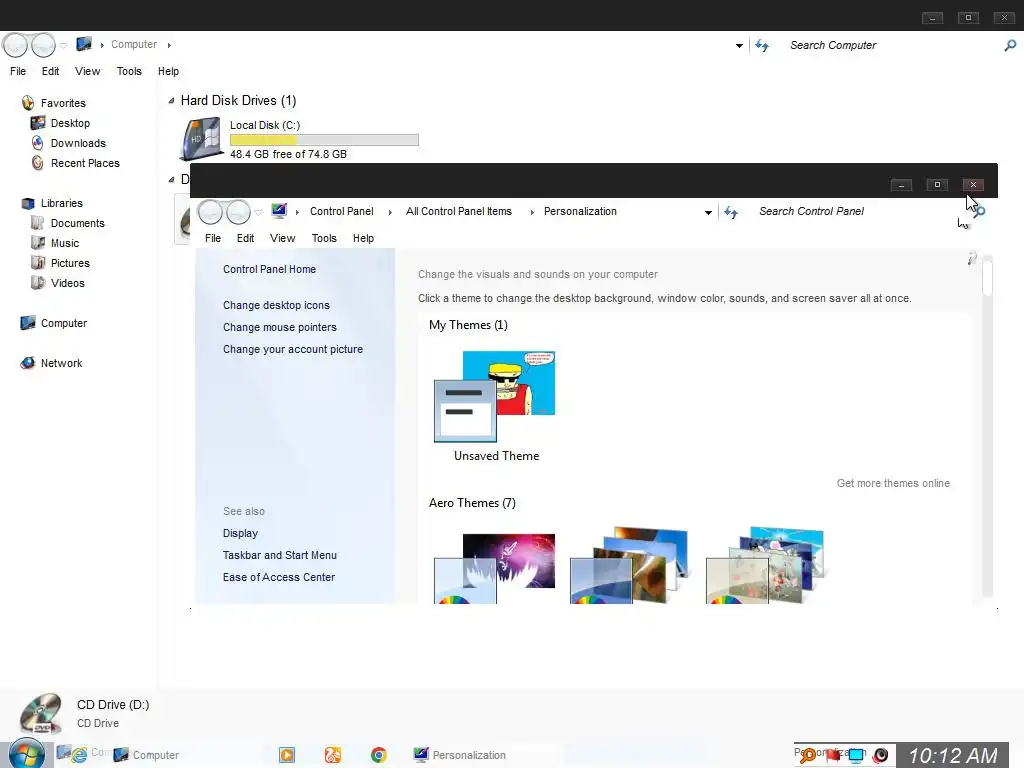Screen dimensions: 1024x768
Task: Go forward in the Personalization window
Action: click(x=238, y=212)
